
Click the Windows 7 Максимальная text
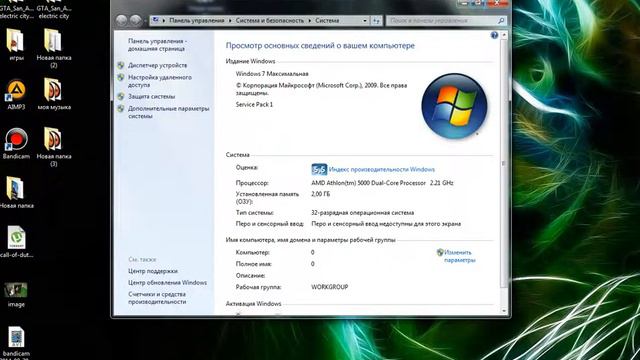click(x=272, y=74)
